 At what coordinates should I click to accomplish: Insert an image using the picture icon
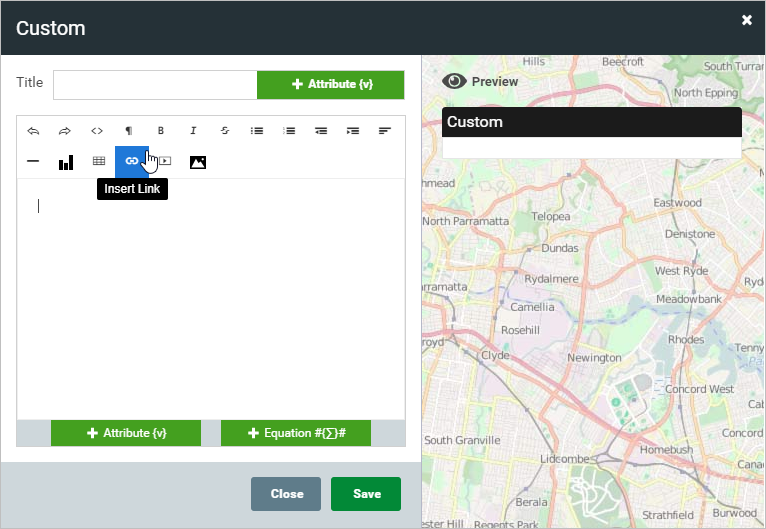tap(198, 162)
